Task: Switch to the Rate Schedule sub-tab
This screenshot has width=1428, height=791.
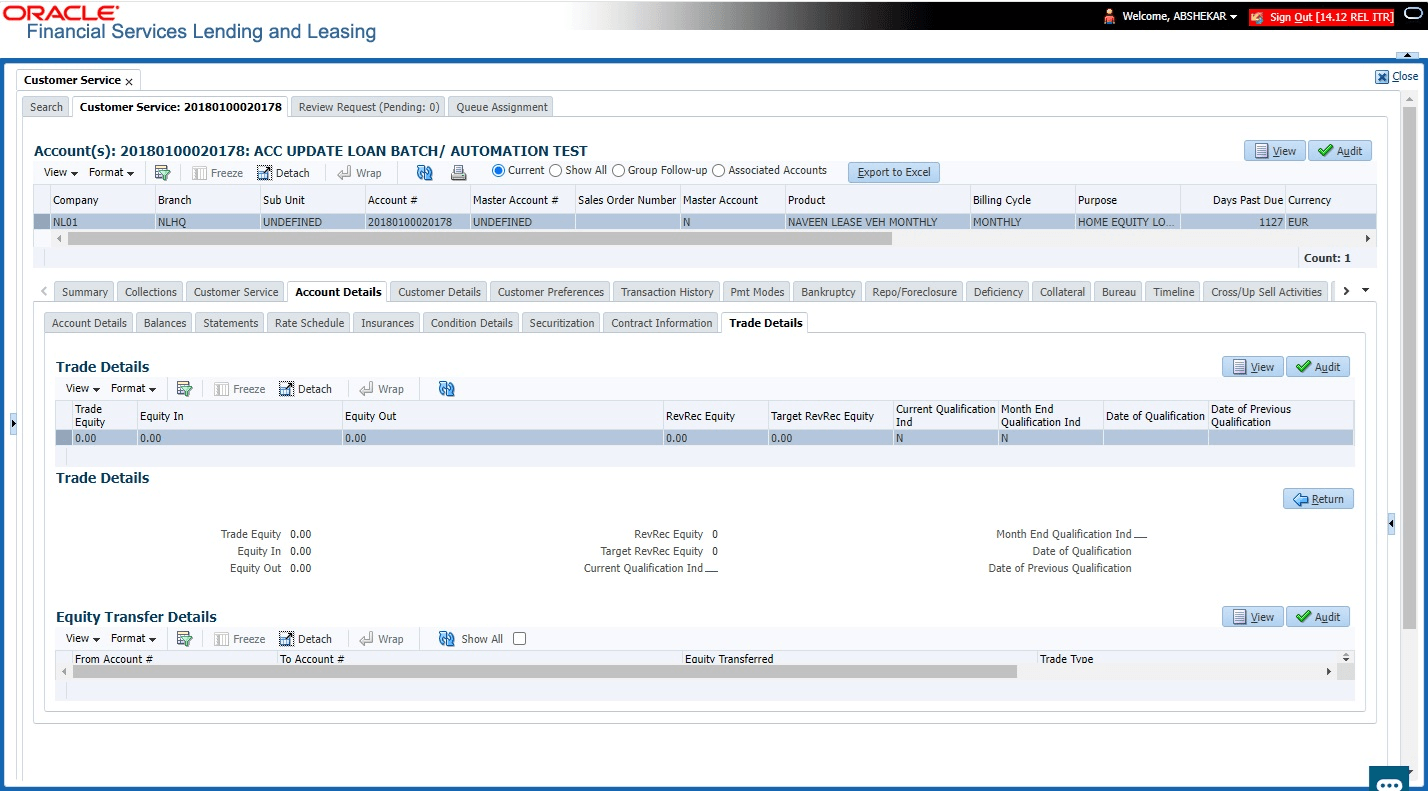Action: [310, 323]
